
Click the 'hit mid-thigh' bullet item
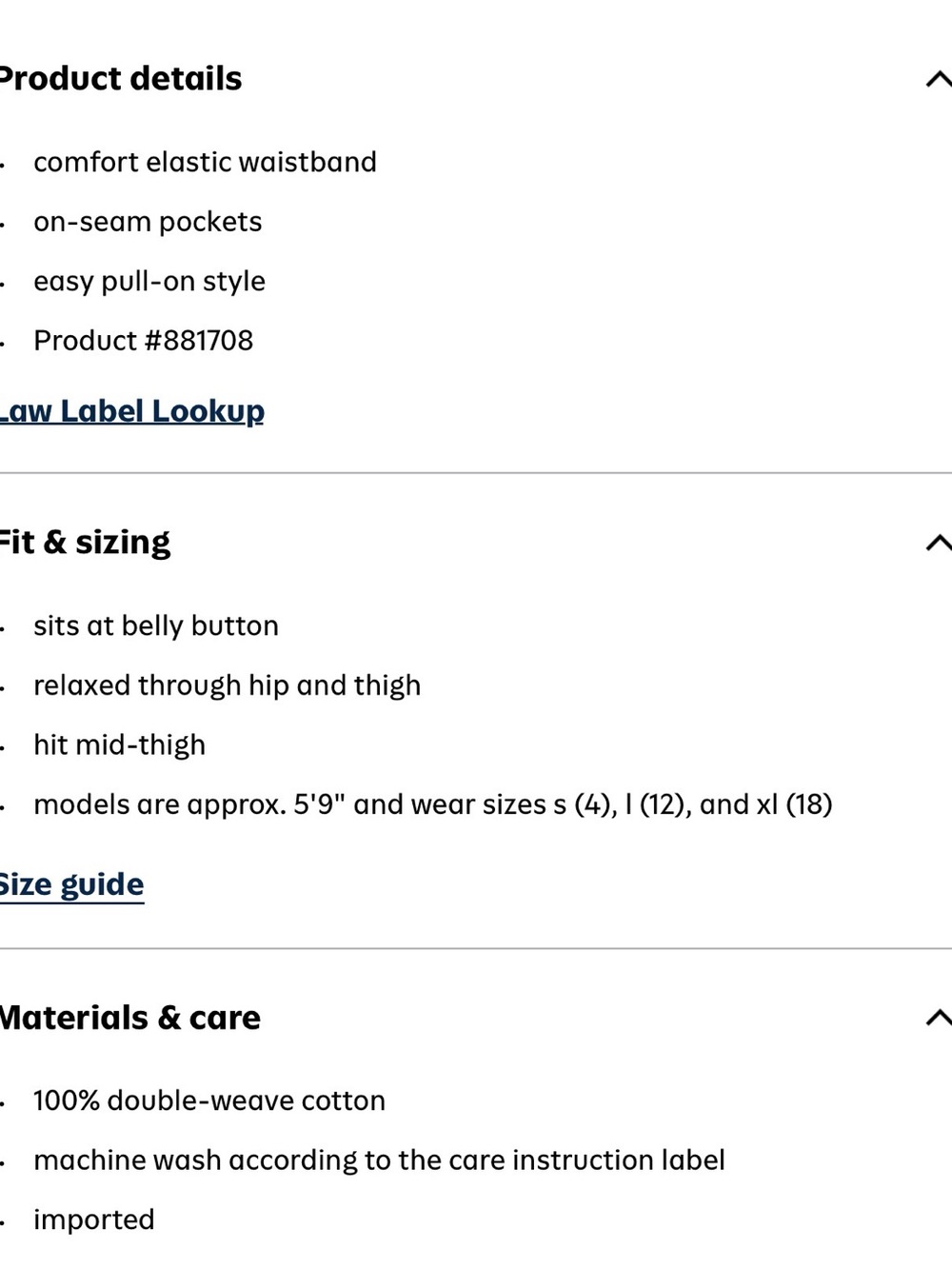point(119,744)
